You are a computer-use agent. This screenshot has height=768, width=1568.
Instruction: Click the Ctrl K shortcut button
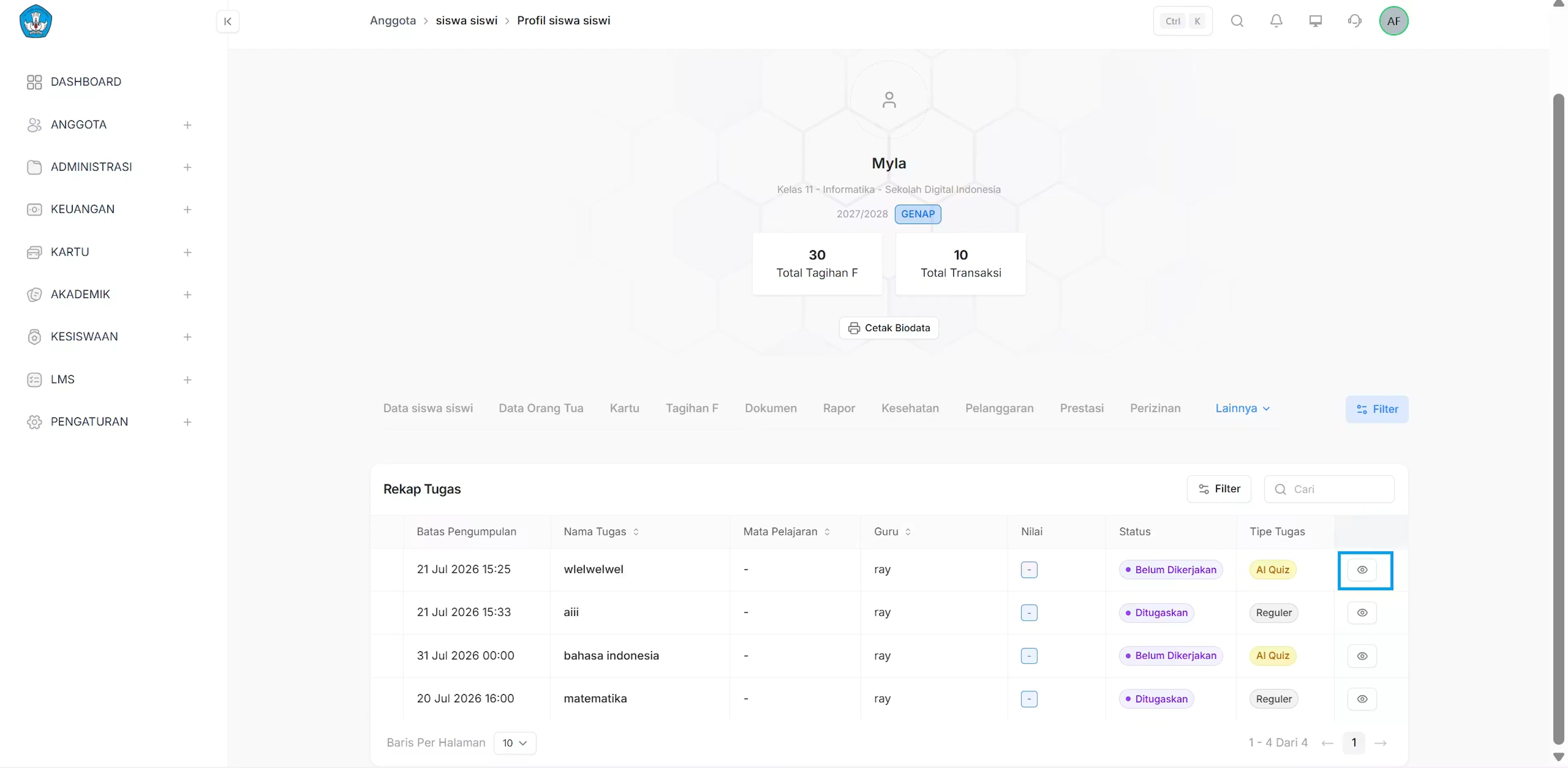tap(1182, 21)
